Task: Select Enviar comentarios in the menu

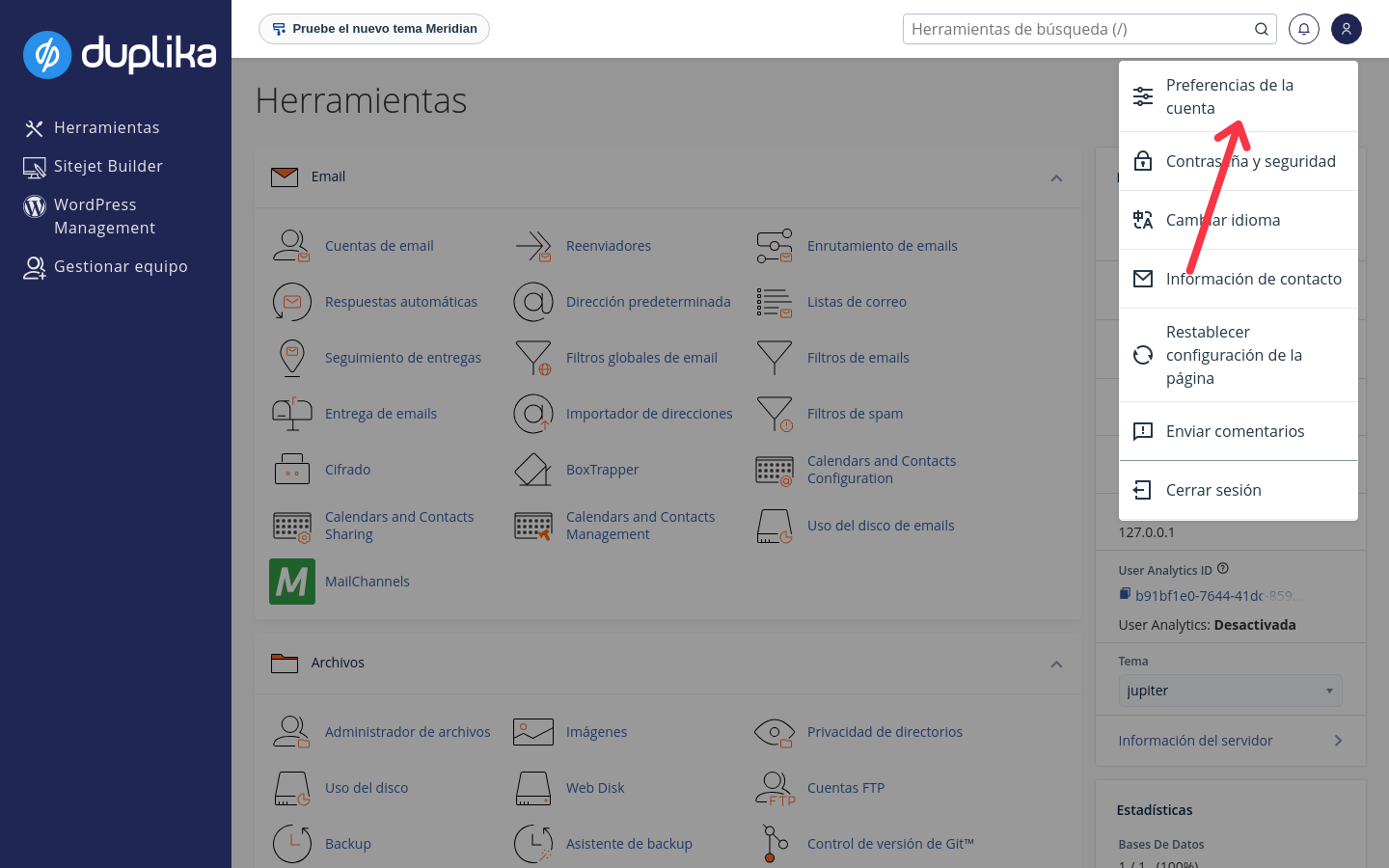Action: point(1239,431)
